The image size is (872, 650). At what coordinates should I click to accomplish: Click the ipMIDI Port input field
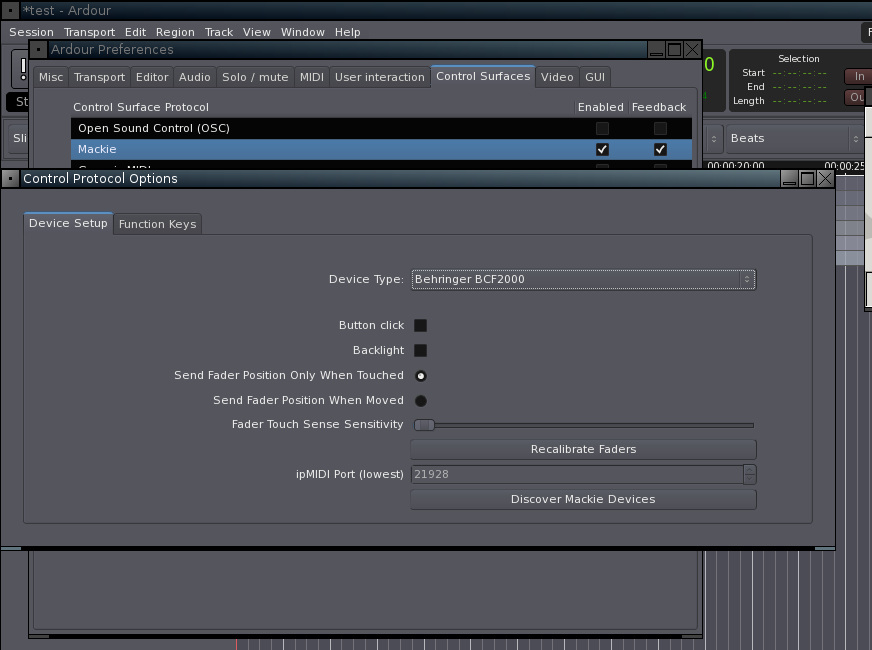click(x=575, y=474)
